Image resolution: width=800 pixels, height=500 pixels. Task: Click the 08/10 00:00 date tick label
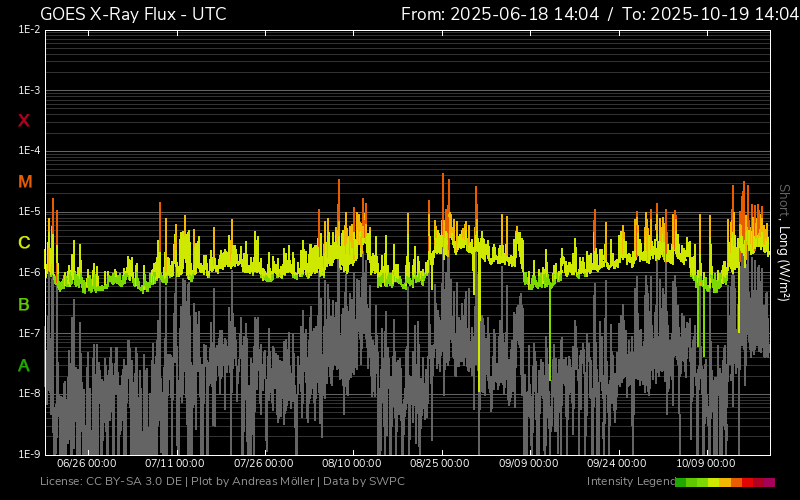(x=352, y=464)
